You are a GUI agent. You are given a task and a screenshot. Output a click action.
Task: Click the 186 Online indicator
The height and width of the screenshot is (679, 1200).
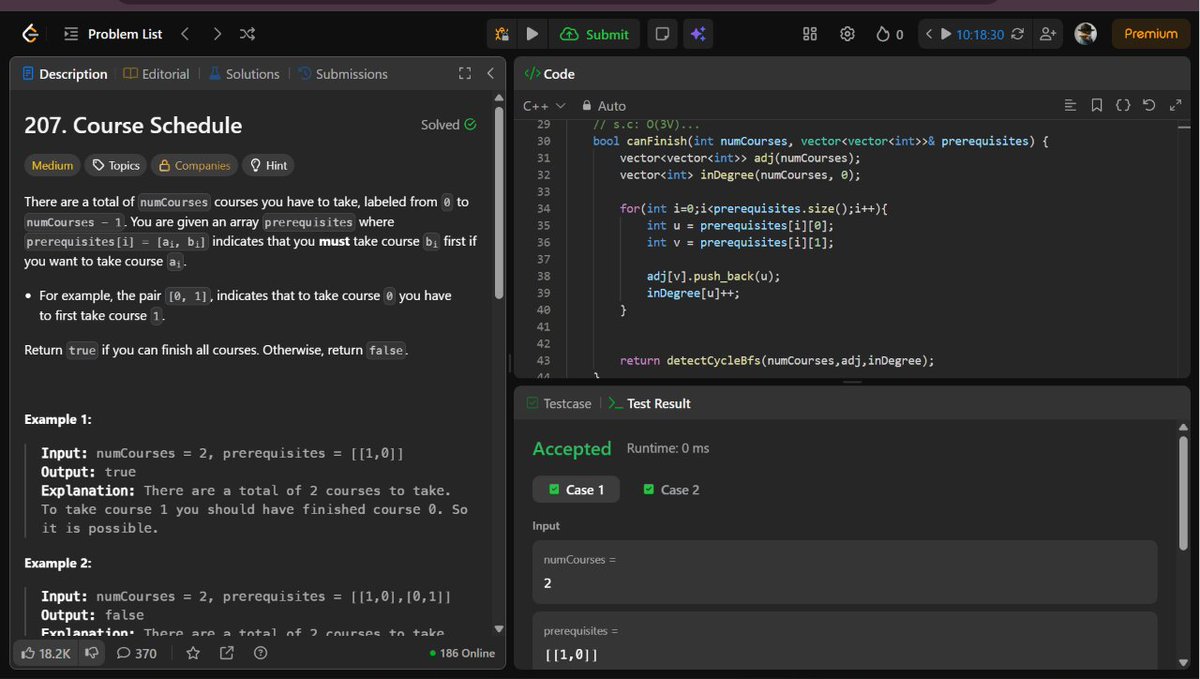click(462, 653)
